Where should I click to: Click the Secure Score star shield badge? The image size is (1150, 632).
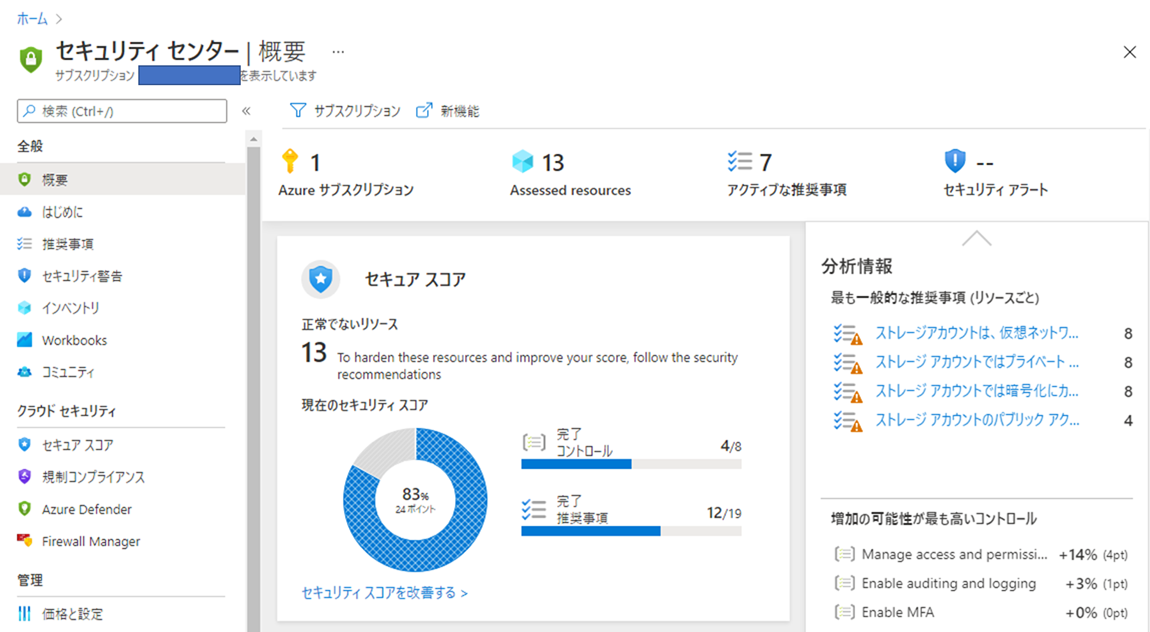pyautogui.click(x=321, y=279)
